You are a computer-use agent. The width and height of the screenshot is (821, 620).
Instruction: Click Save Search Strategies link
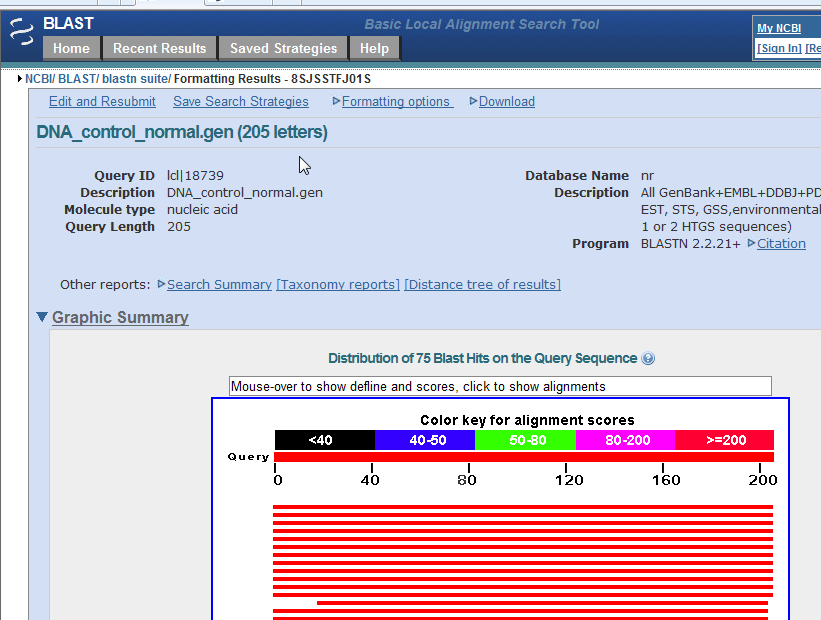(x=241, y=102)
